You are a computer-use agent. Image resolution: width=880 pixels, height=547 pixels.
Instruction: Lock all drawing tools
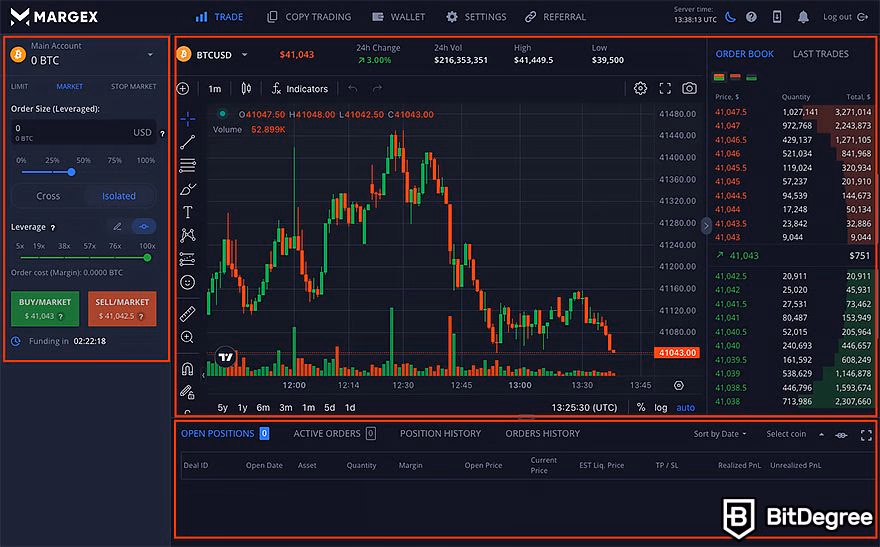click(187, 392)
